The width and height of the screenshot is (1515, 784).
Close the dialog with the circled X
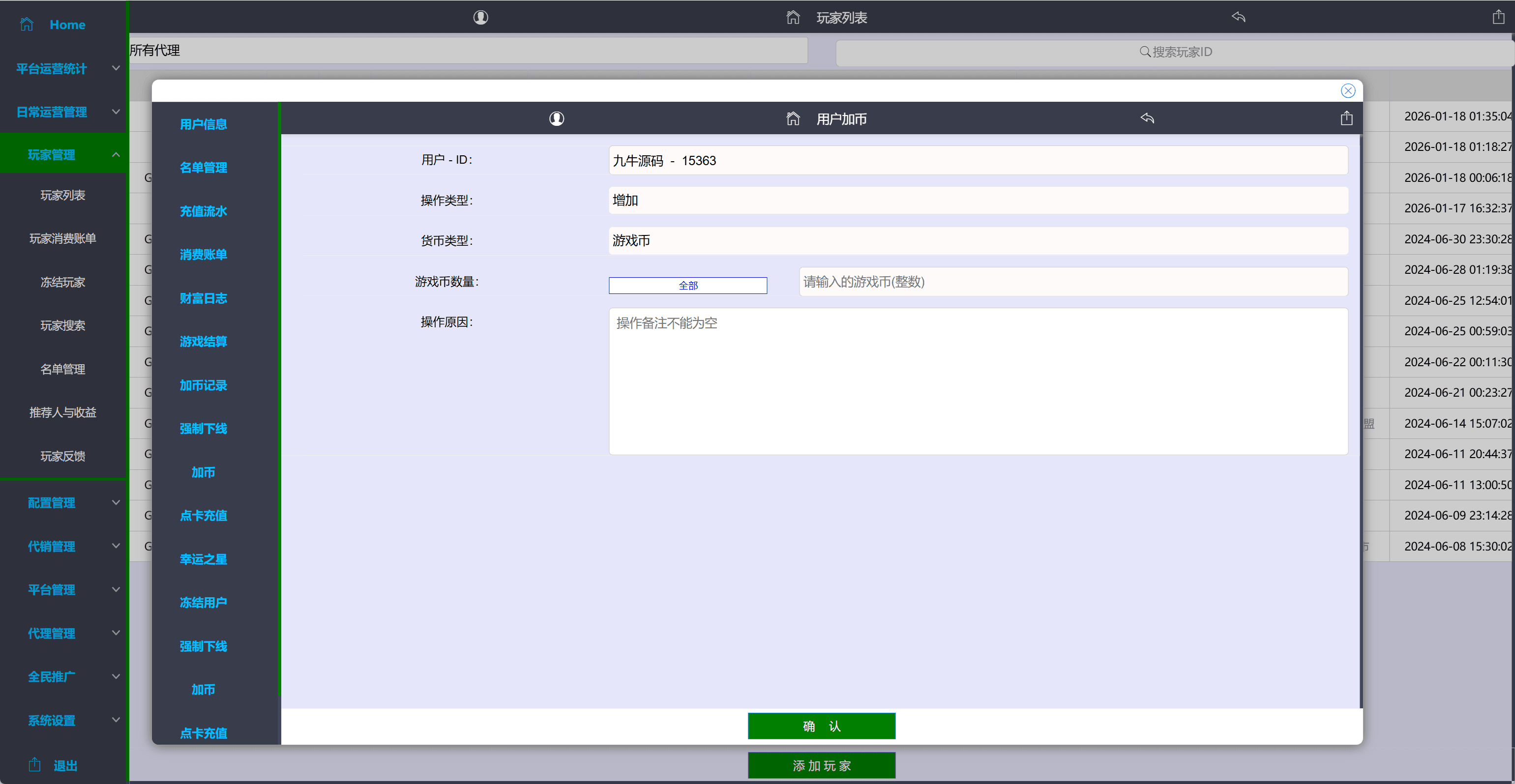tap(1348, 90)
